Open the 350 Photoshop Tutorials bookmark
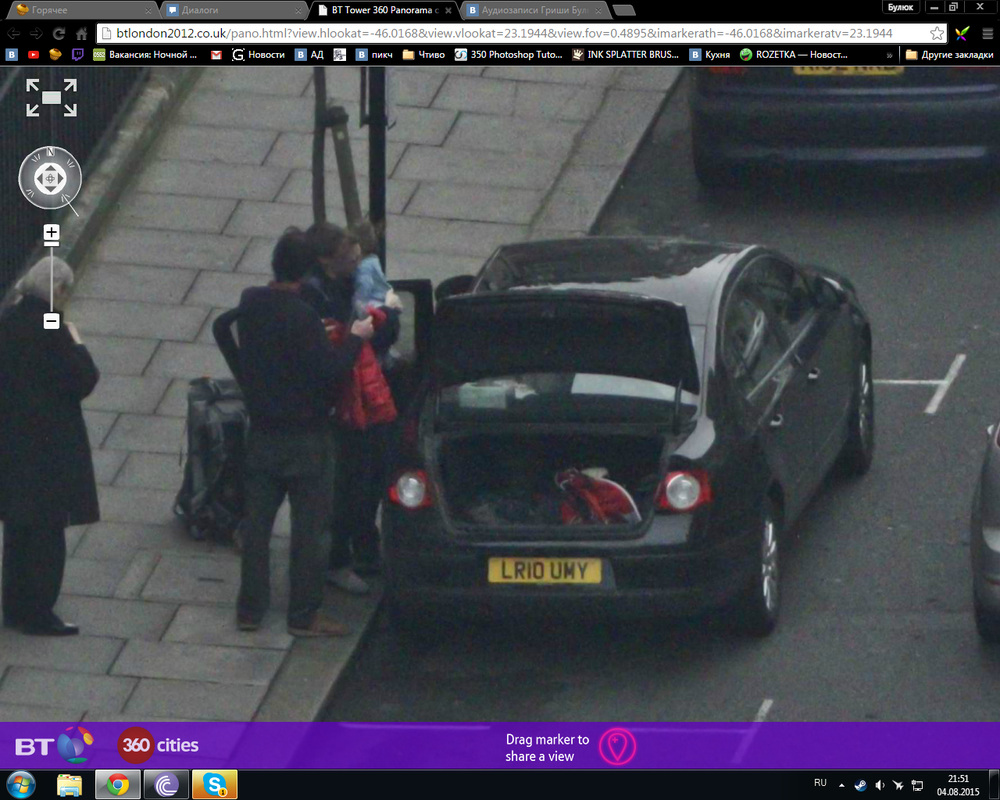The height and width of the screenshot is (800, 1000). pyautogui.click(x=508, y=55)
